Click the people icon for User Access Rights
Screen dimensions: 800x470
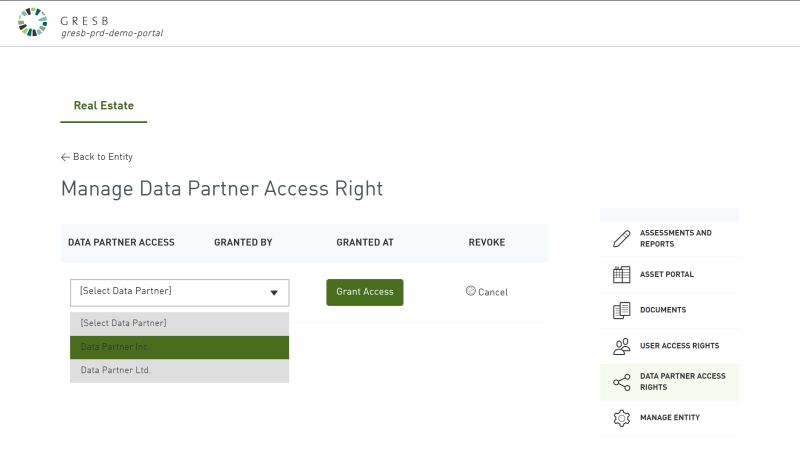click(x=621, y=346)
